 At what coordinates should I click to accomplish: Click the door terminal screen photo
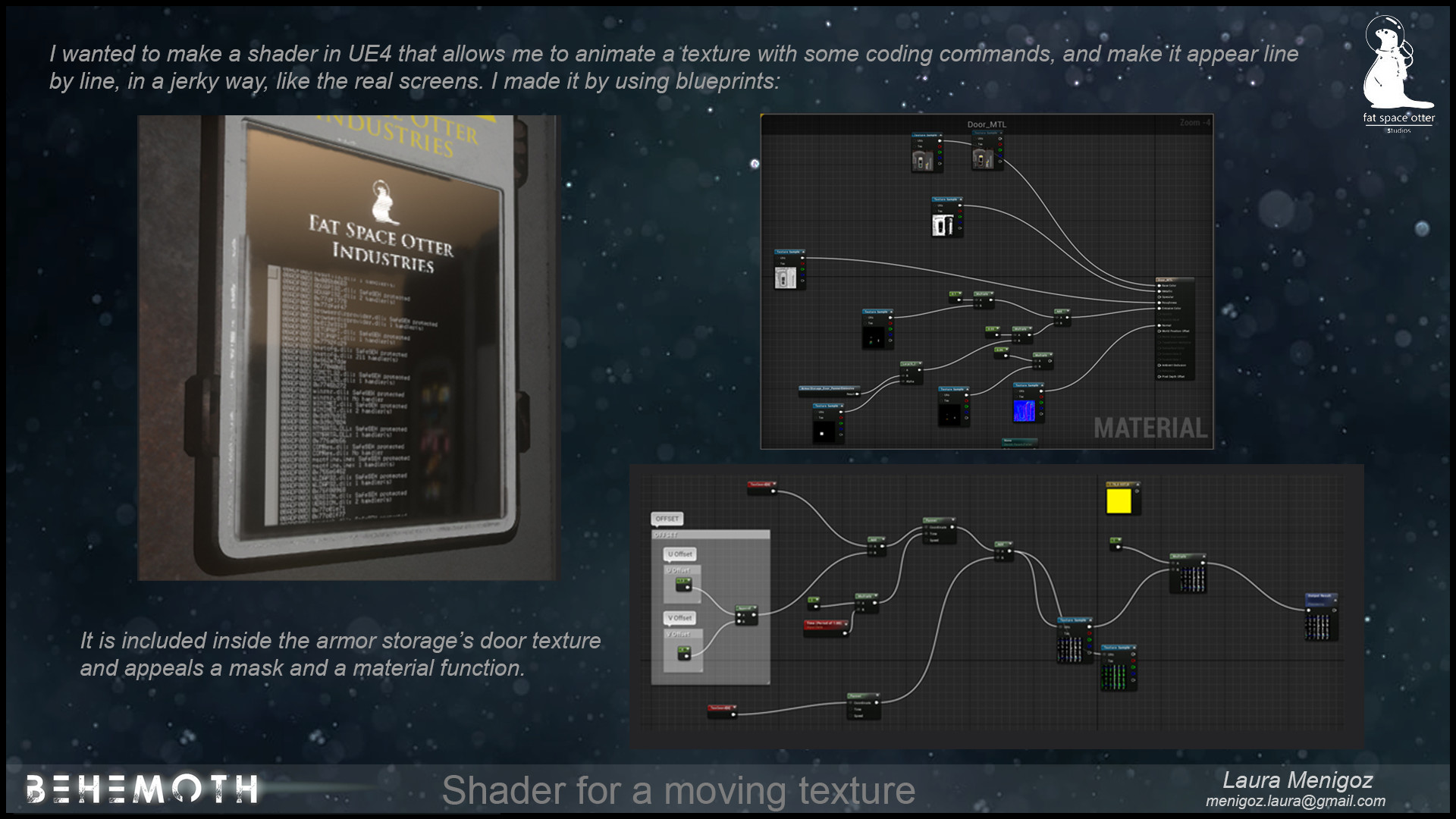pyautogui.click(x=347, y=347)
